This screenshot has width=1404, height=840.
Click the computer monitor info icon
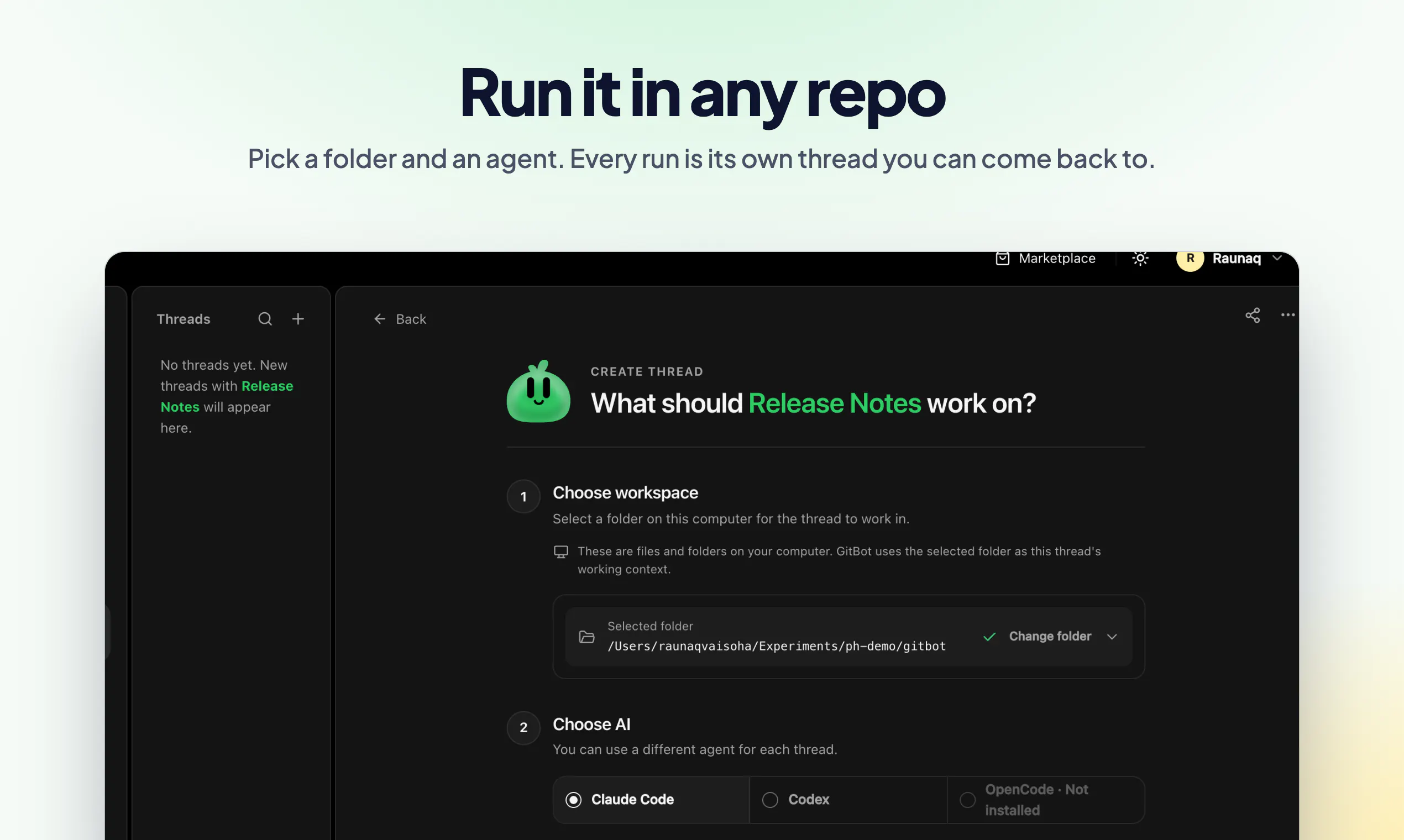click(x=560, y=552)
